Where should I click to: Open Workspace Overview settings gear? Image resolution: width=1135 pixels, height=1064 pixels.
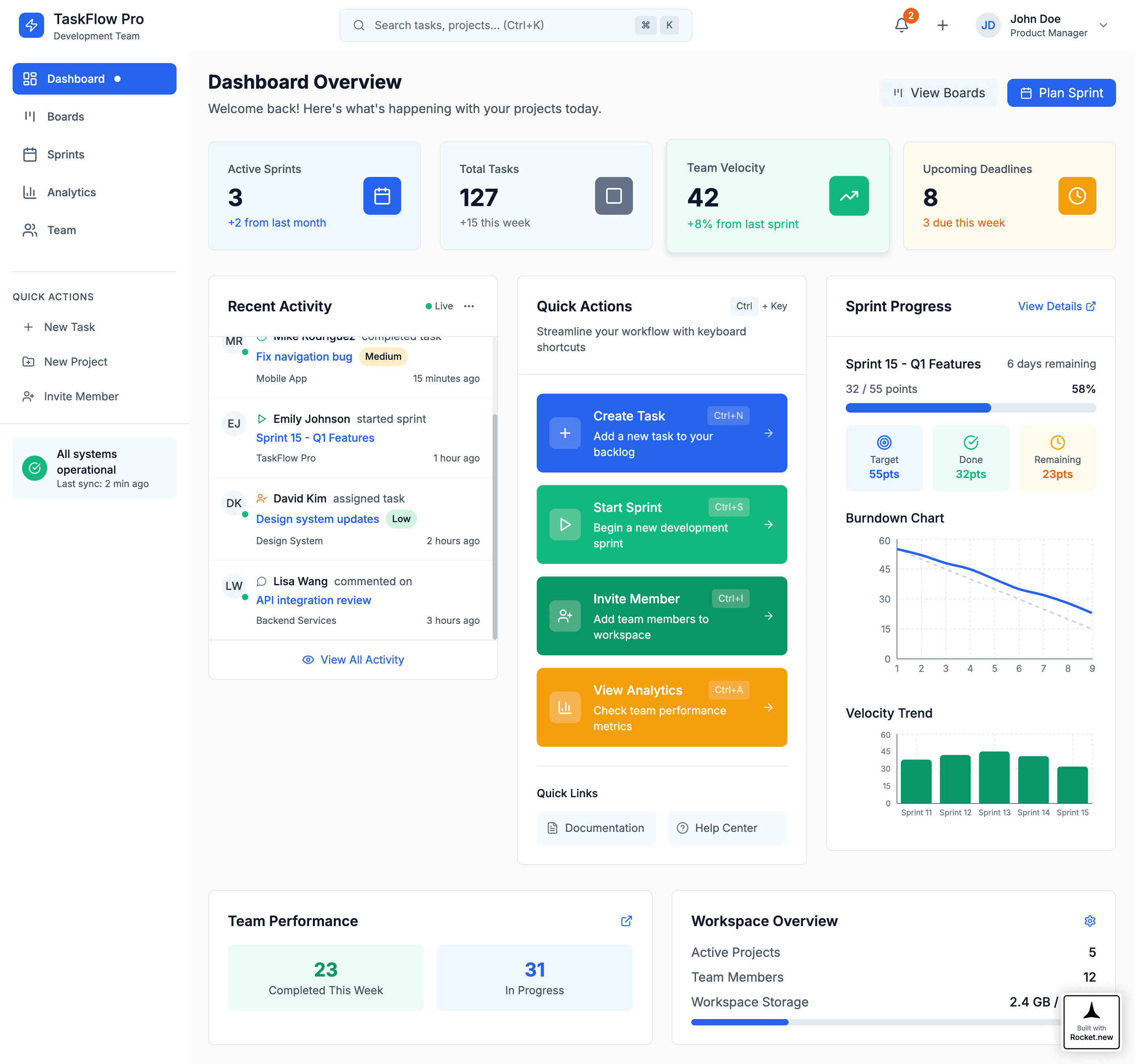click(x=1089, y=921)
